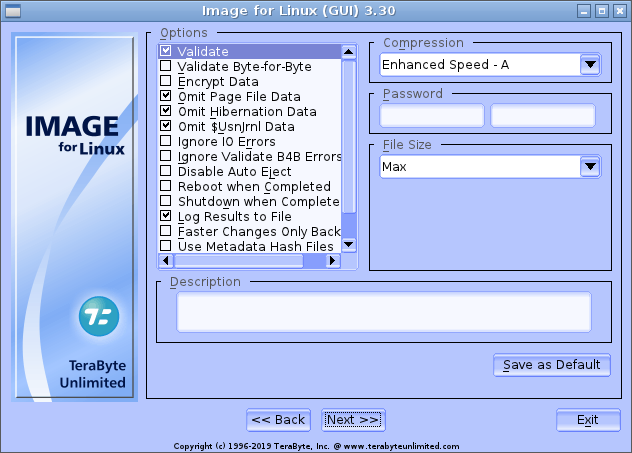Viewport: 632px width, 453px height.
Task: Open the File Size dropdown arrow
Action: [x=590, y=166]
